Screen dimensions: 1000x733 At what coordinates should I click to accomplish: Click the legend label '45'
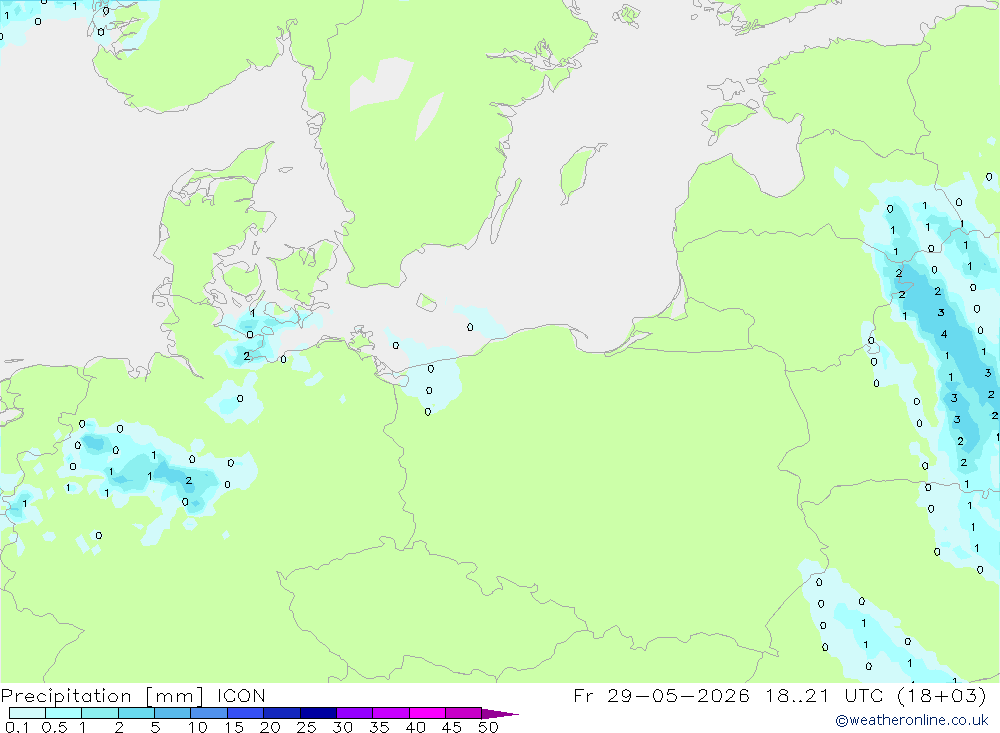(452, 727)
